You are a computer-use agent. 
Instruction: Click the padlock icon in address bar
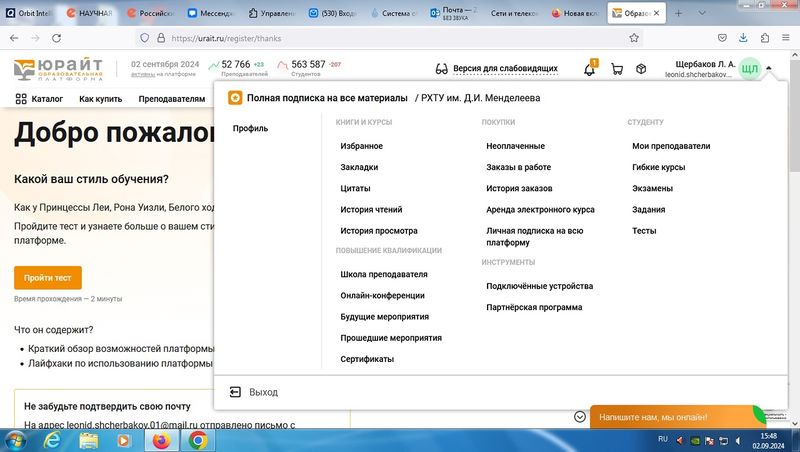click(x=161, y=38)
